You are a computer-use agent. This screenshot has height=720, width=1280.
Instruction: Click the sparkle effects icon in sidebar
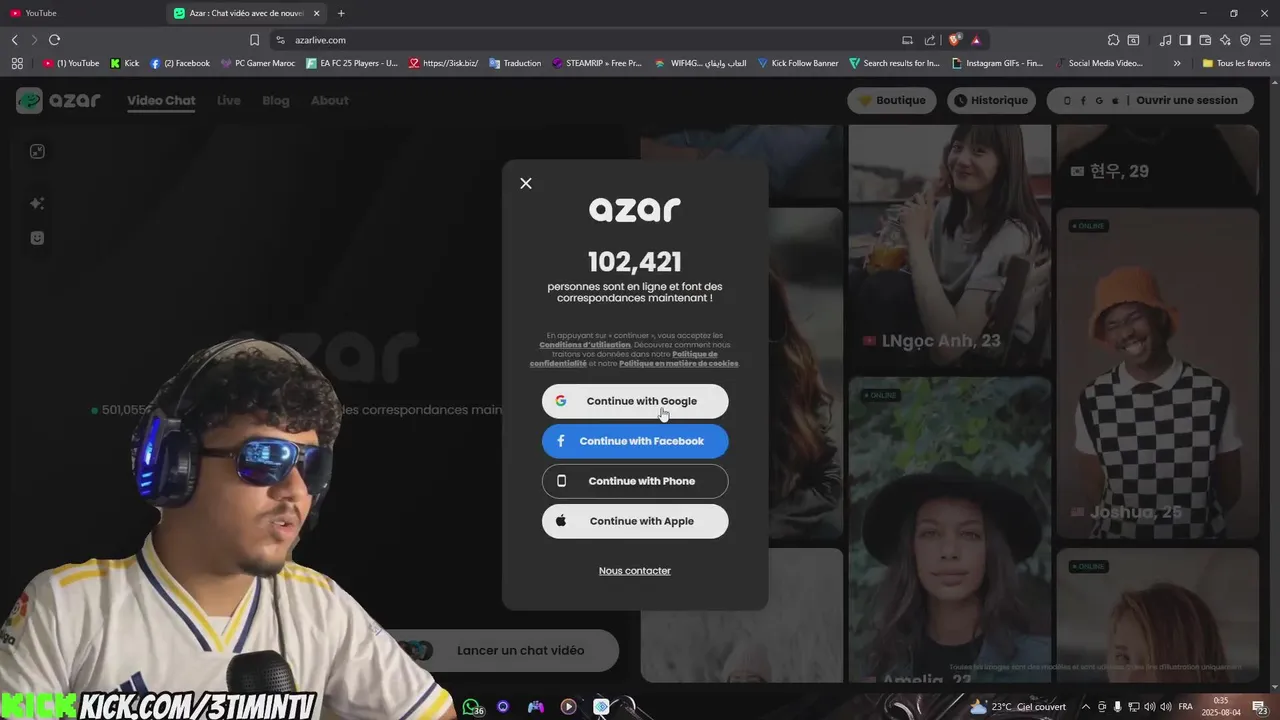[x=37, y=203]
